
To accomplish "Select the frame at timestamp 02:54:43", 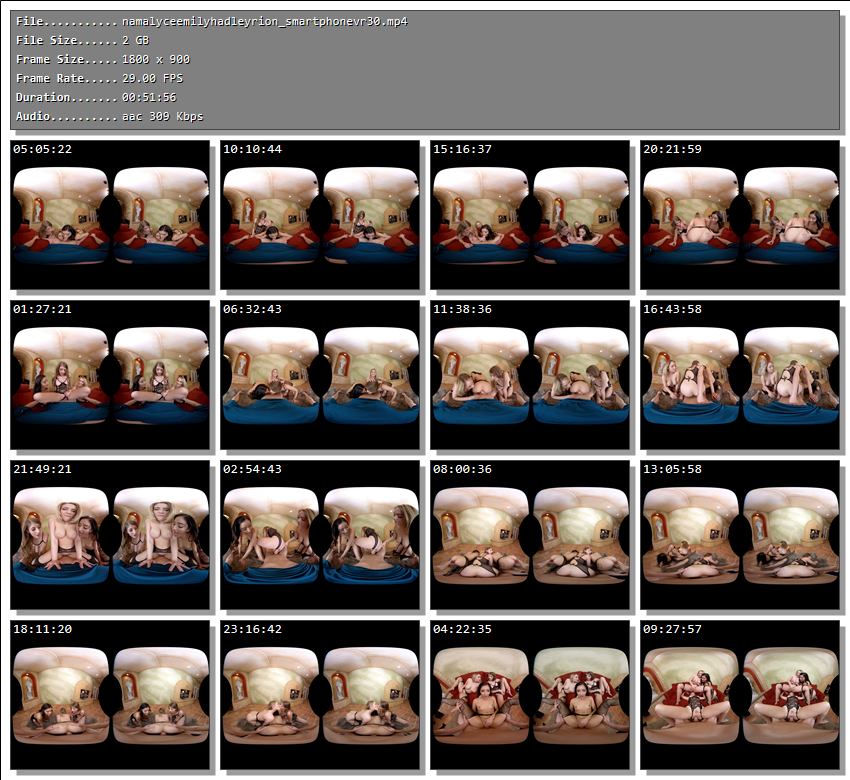I will (x=320, y=535).
